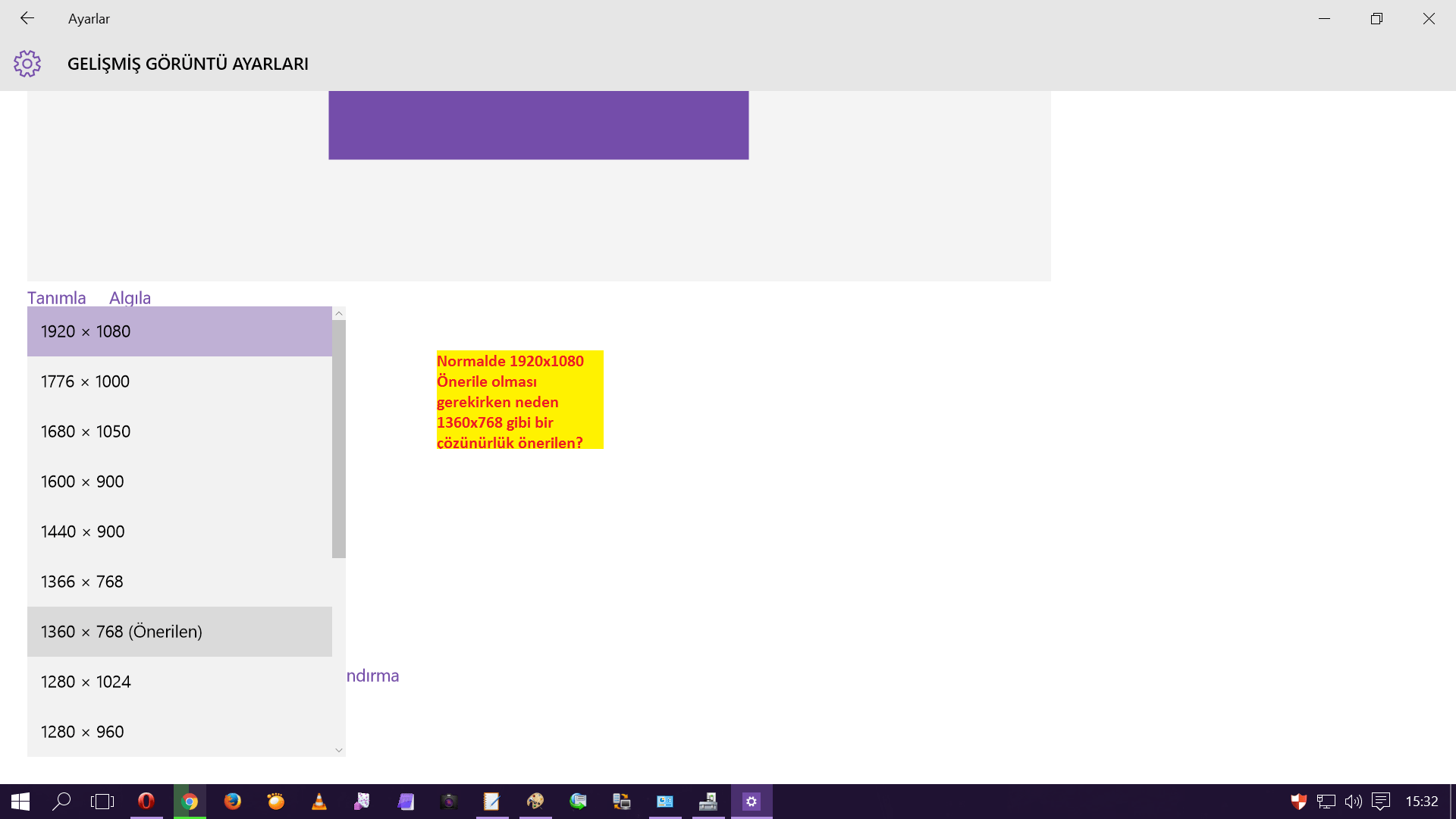Click the resolution list scroll down arrow
The image size is (1456, 819).
click(339, 750)
